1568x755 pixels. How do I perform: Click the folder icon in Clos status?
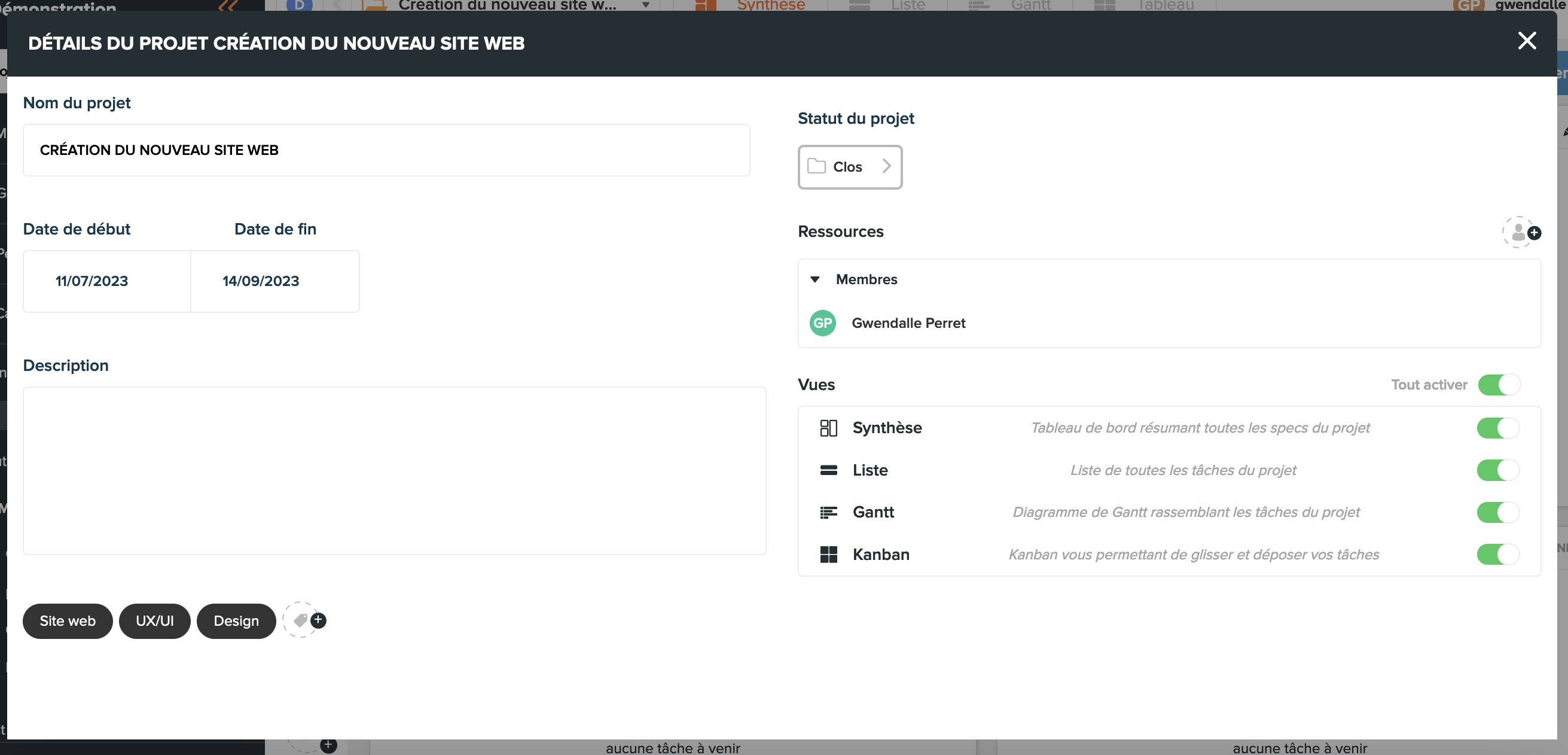[816, 166]
